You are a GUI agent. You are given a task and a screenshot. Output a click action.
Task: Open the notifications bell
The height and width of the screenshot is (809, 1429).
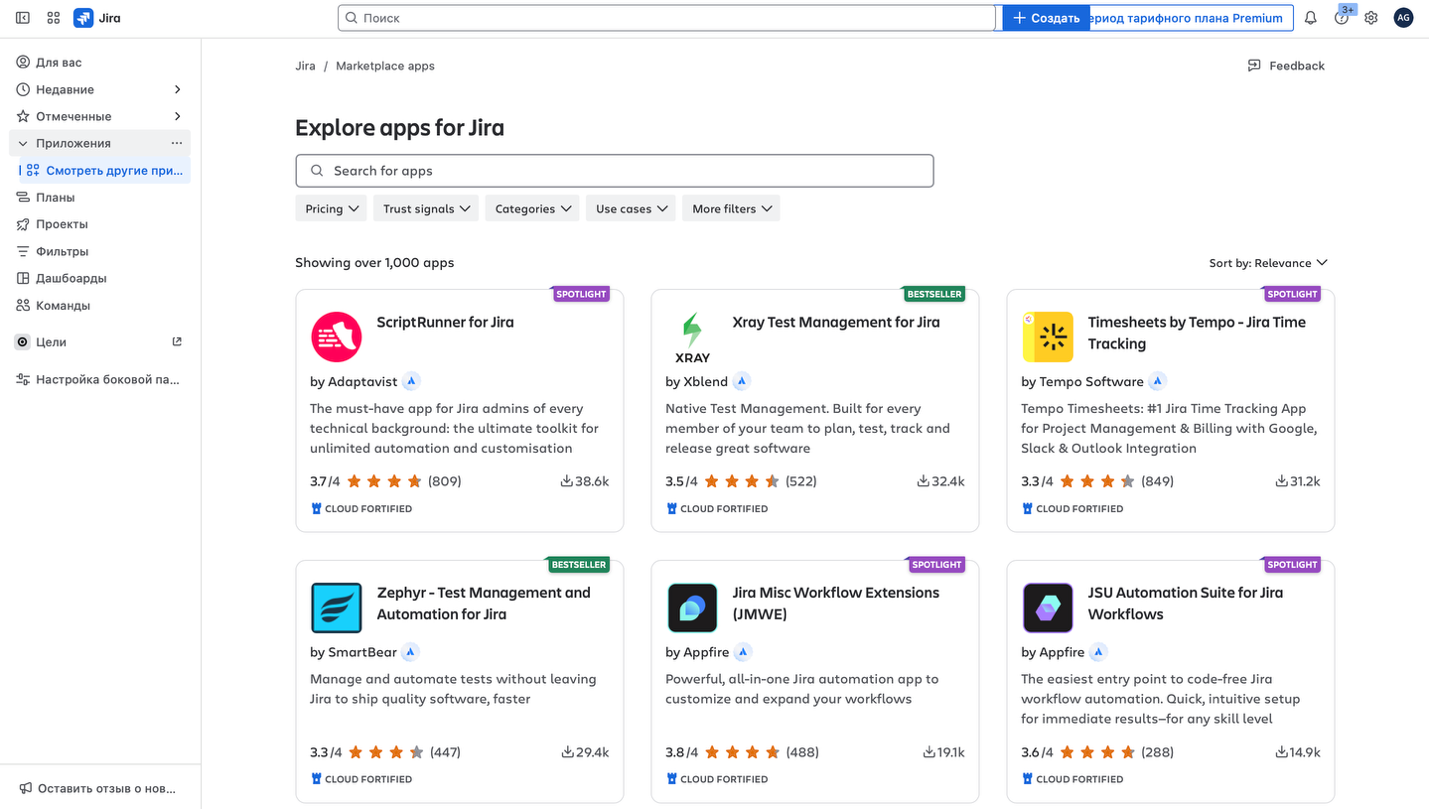click(1310, 18)
